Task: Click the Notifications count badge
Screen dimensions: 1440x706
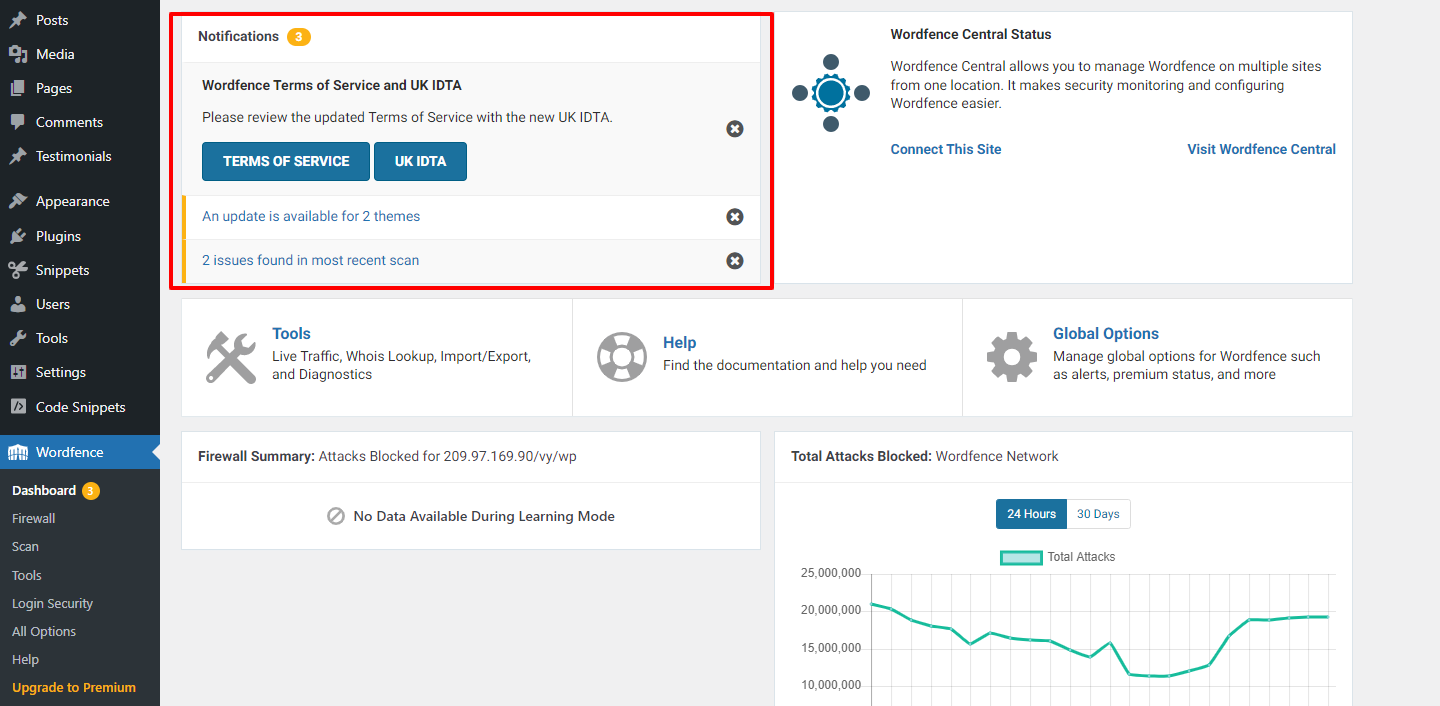Action: (299, 37)
